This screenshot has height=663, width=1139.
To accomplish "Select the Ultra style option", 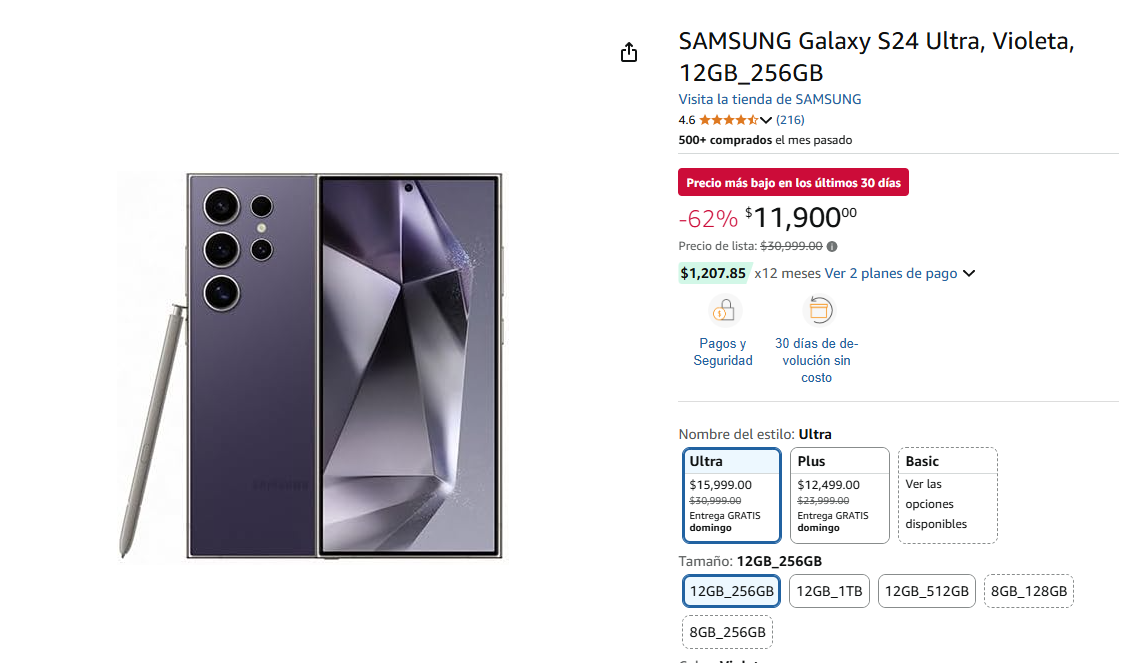I will [x=730, y=495].
